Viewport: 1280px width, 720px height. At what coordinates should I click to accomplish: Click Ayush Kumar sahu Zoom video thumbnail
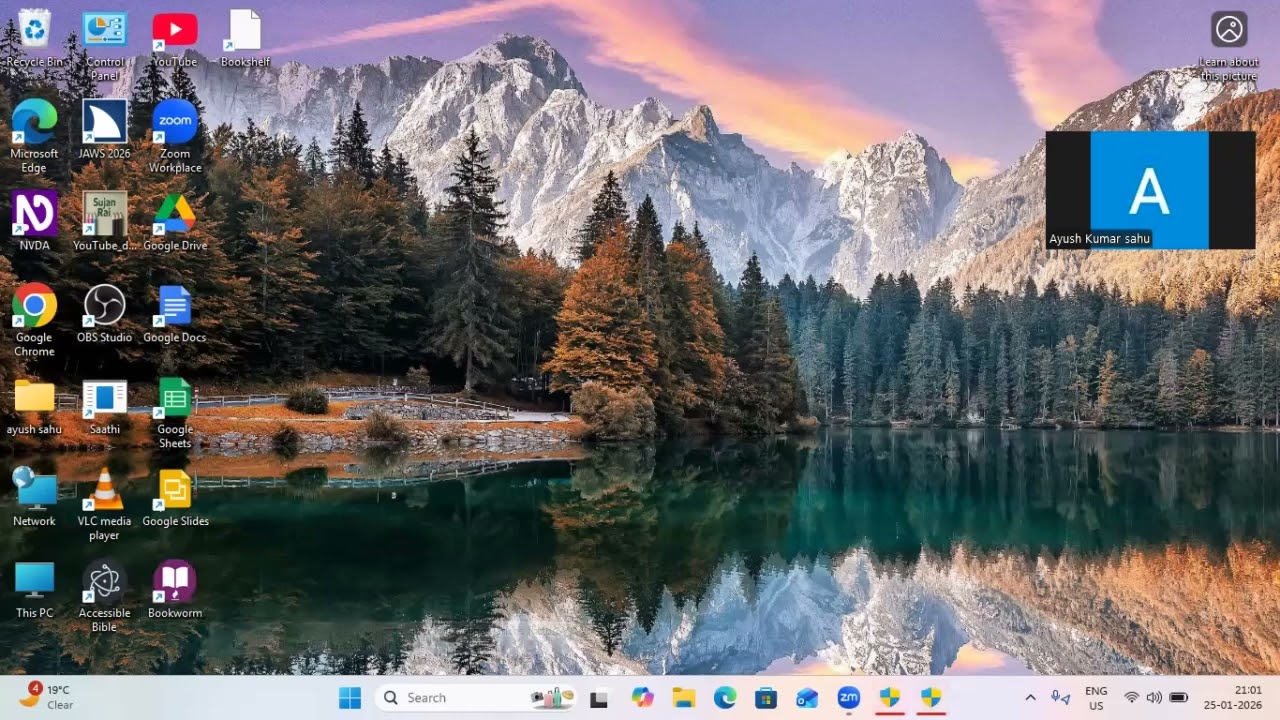click(1150, 190)
